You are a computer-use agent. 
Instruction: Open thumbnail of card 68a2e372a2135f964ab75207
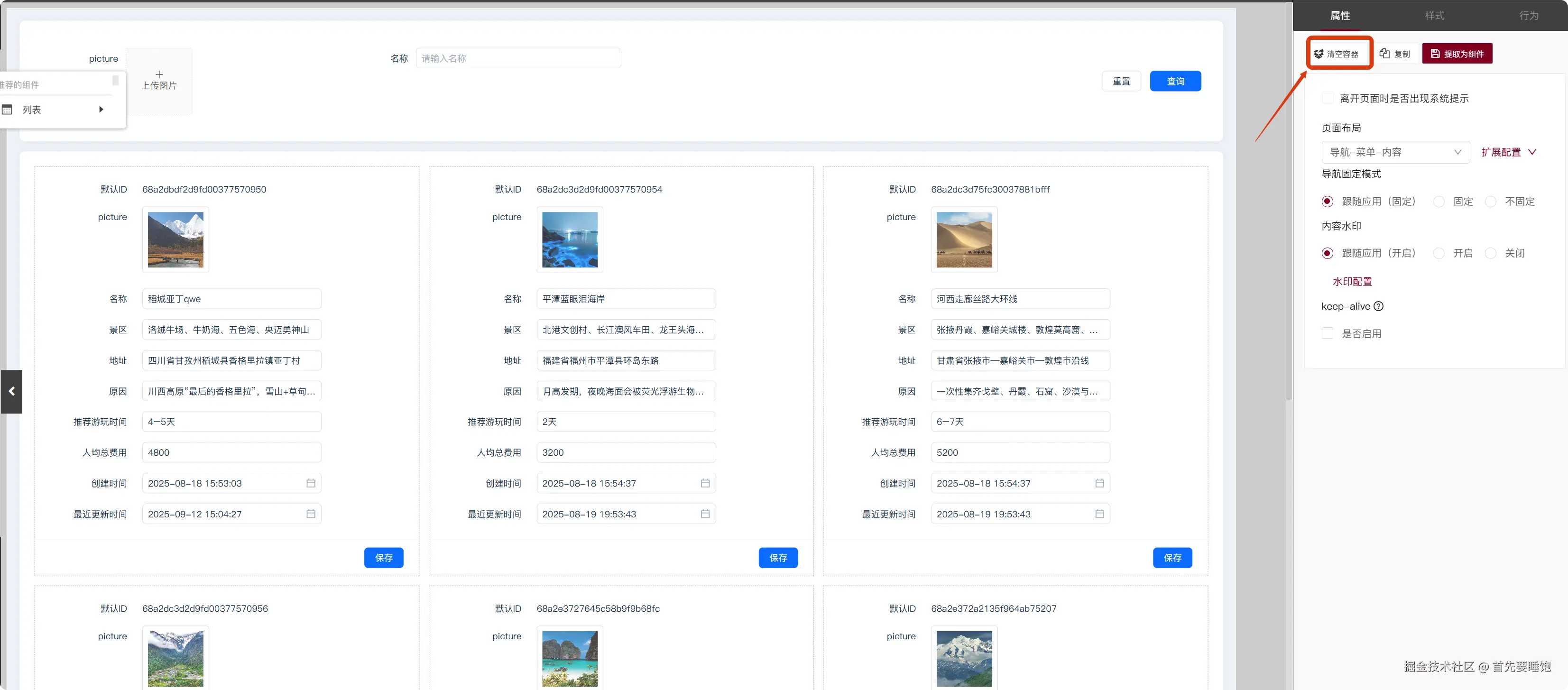click(964, 658)
